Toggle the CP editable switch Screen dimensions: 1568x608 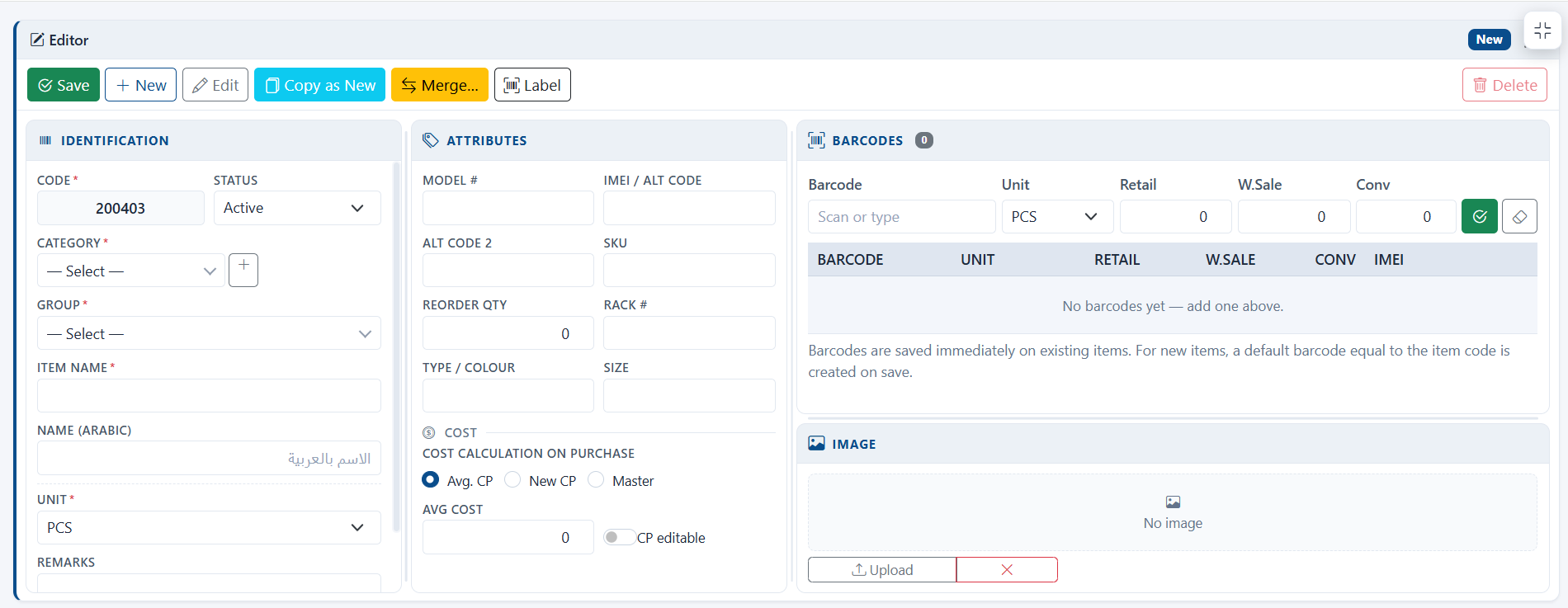coord(619,537)
